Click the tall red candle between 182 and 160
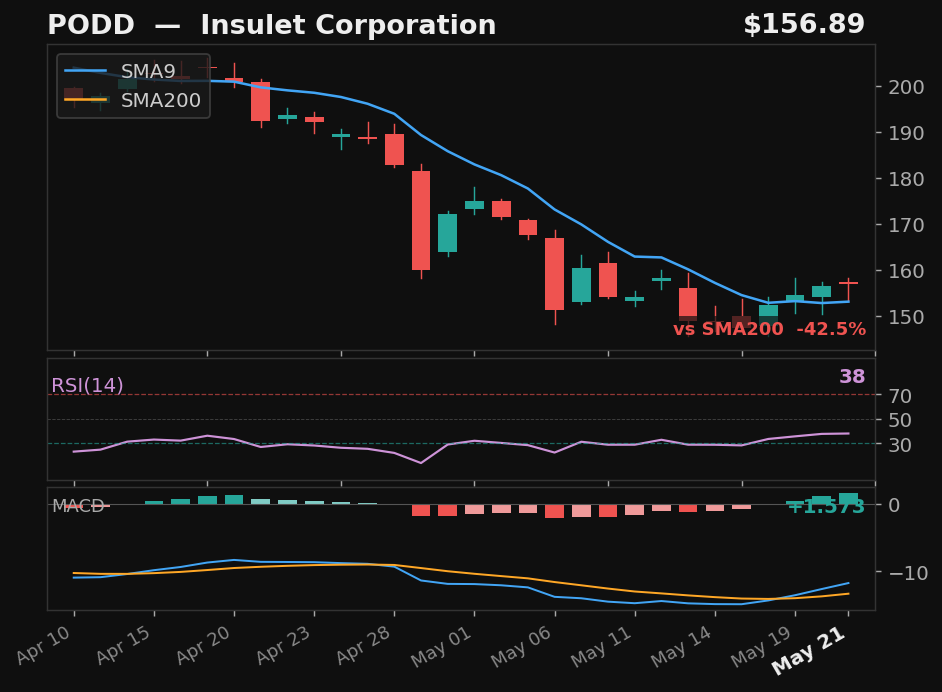942x692 pixels. pos(421,220)
